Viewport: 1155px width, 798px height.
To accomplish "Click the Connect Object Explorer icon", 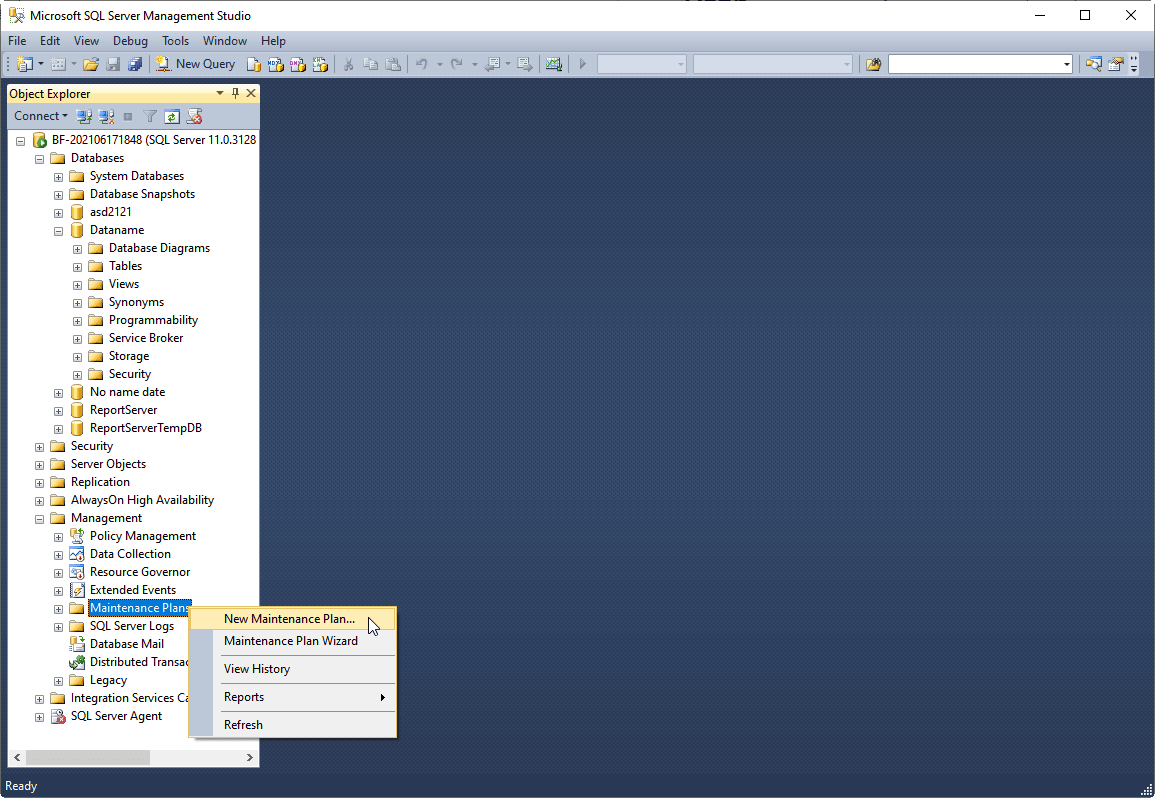I will point(84,116).
